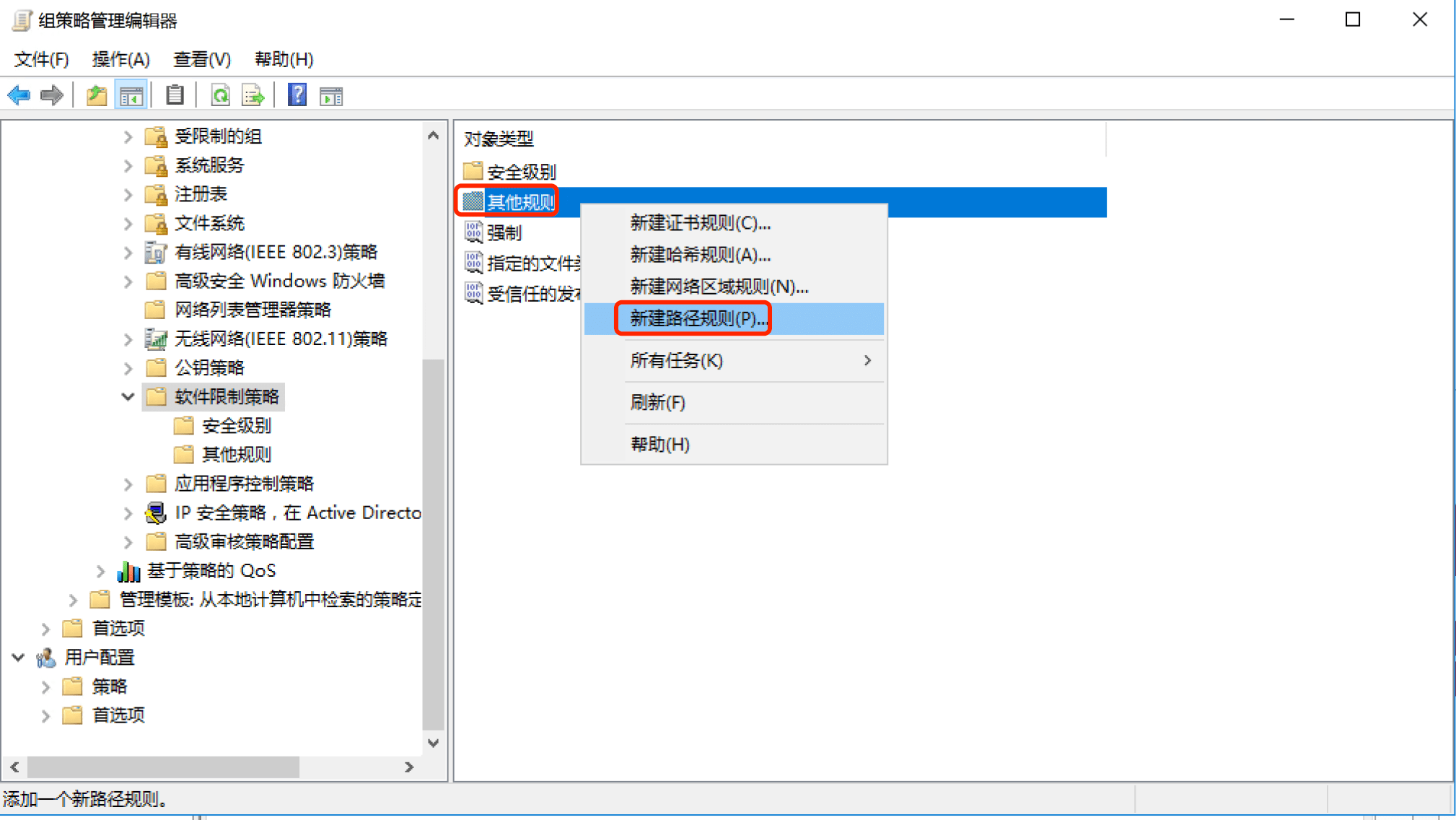1456x820 pixels.
Task: Click the Group Policy editor title bar icon
Action: [x=21, y=20]
